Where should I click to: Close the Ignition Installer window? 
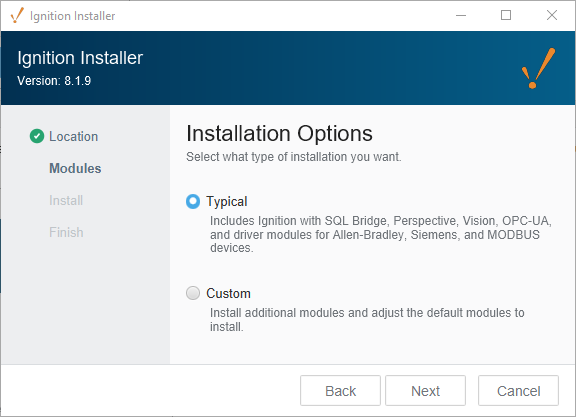coord(552,15)
